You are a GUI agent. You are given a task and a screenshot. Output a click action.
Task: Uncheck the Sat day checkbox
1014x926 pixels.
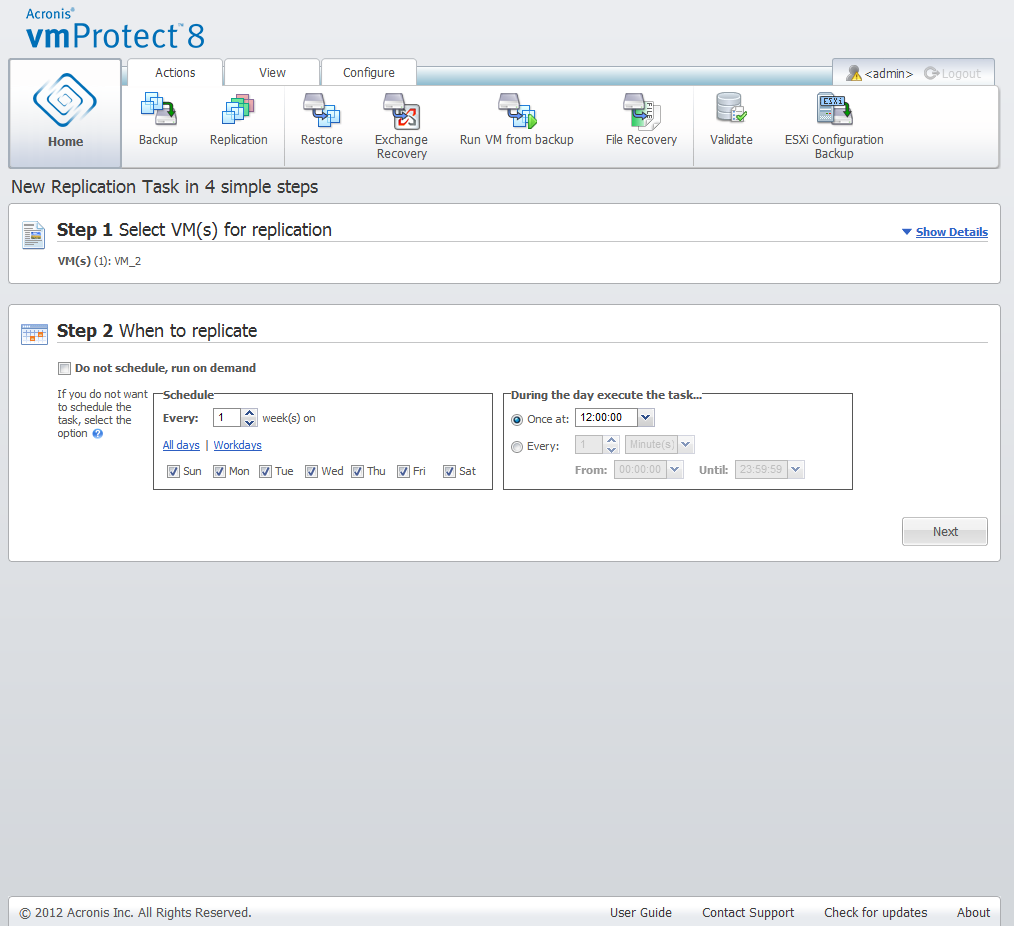click(449, 471)
